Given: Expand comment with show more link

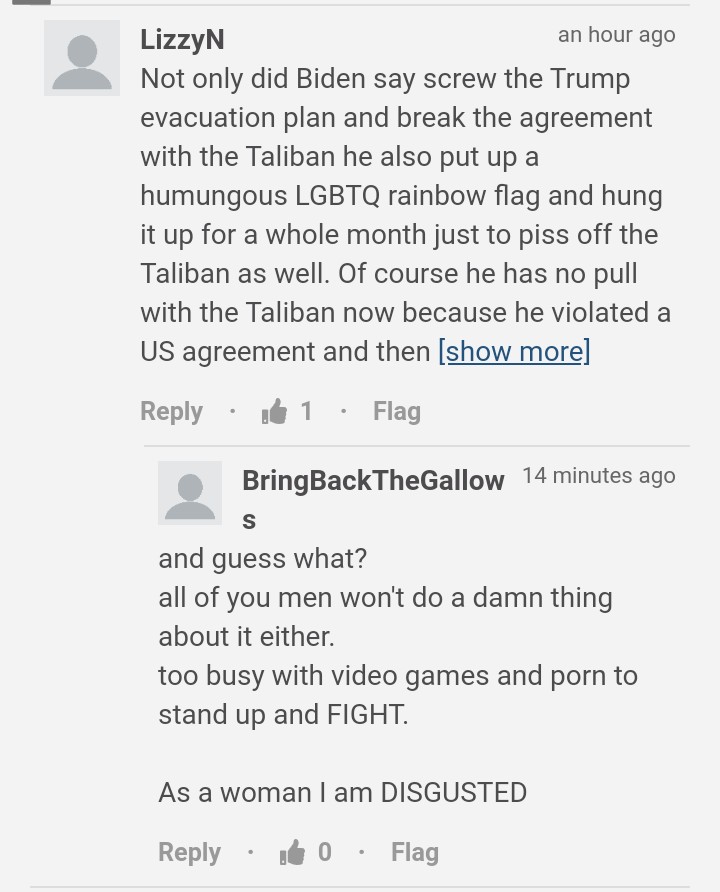Looking at the screenshot, I should click(514, 351).
